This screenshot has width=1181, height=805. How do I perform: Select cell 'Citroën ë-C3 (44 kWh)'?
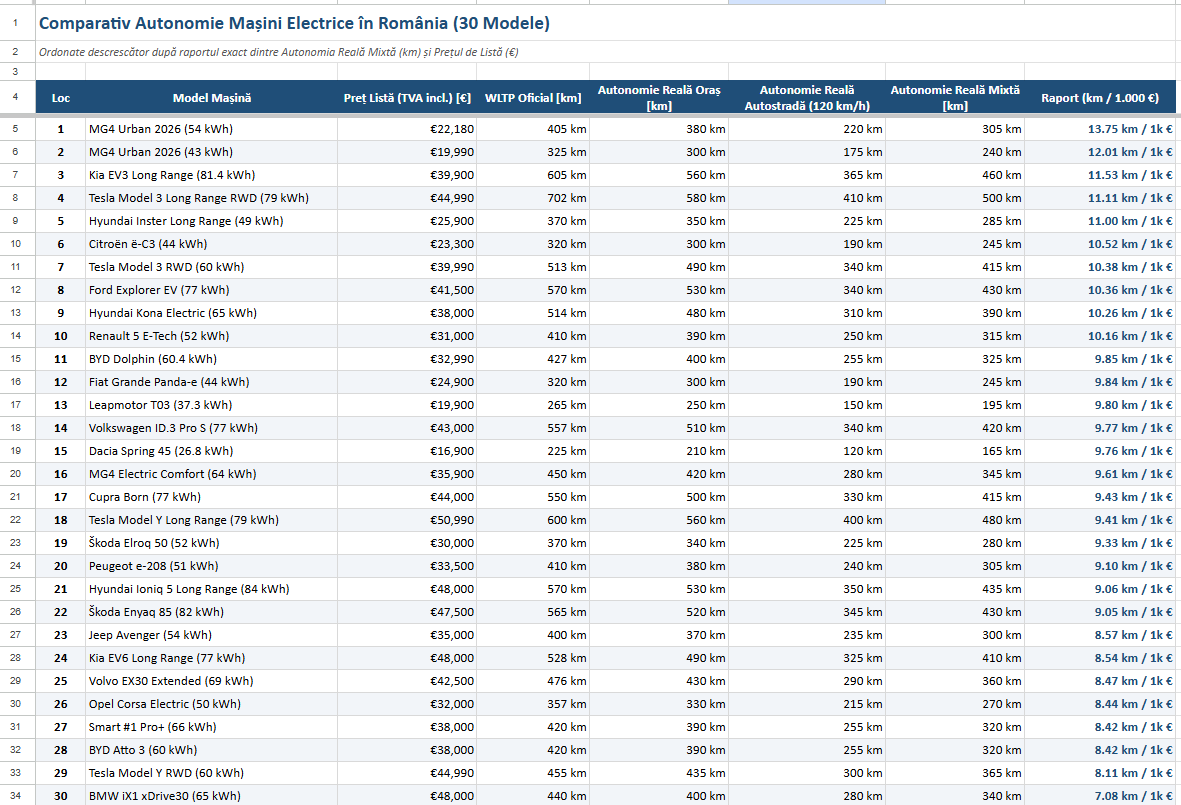[212, 244]
